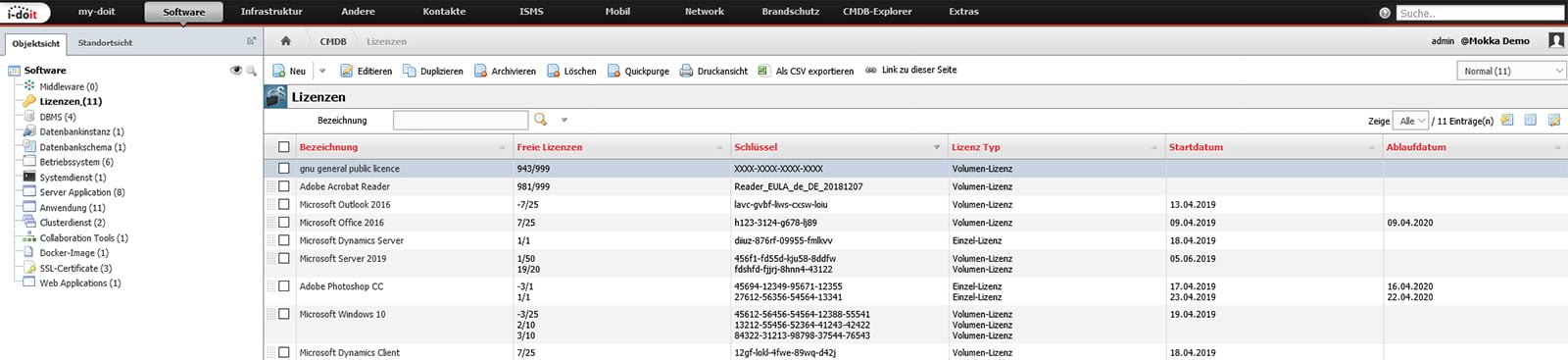
Task: Delete selection with Löschen icon
Action: click(554, 71)
